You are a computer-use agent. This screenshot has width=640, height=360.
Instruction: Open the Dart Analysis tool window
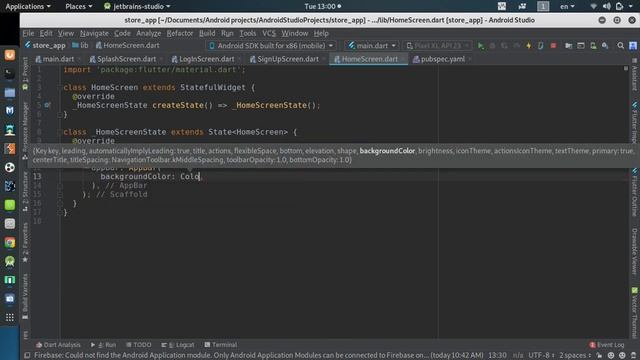(x=58, y=345)
